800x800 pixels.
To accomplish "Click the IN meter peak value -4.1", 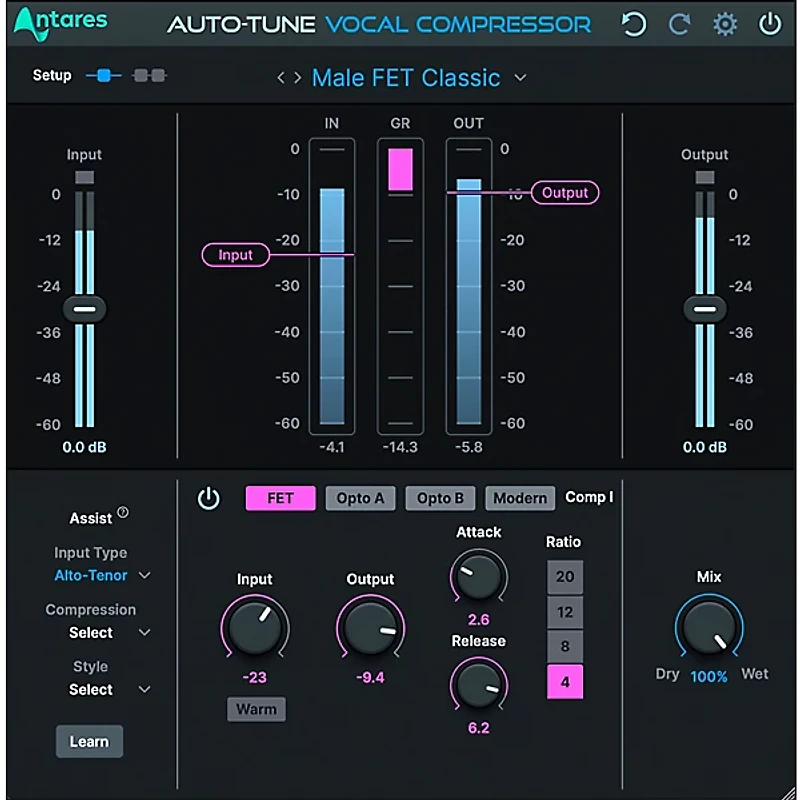I will (332, 447).
